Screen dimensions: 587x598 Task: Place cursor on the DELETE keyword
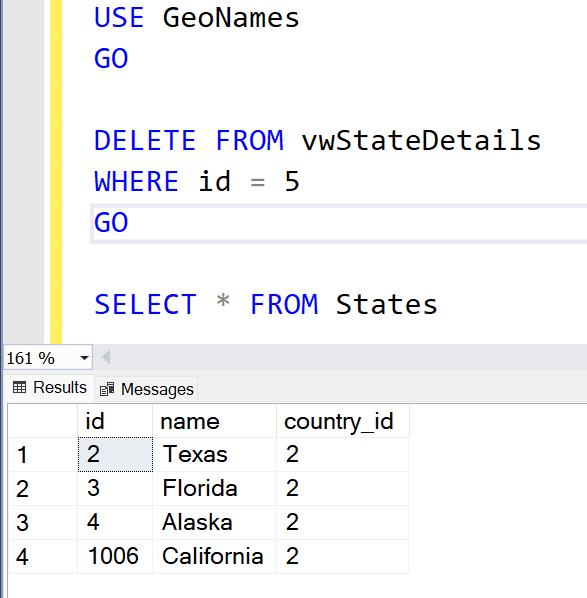coord(145,140)
